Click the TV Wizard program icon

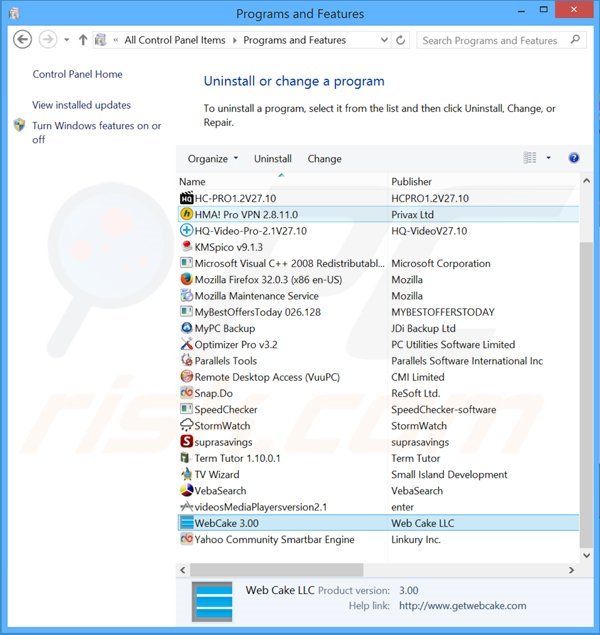(x=186, y=474)
